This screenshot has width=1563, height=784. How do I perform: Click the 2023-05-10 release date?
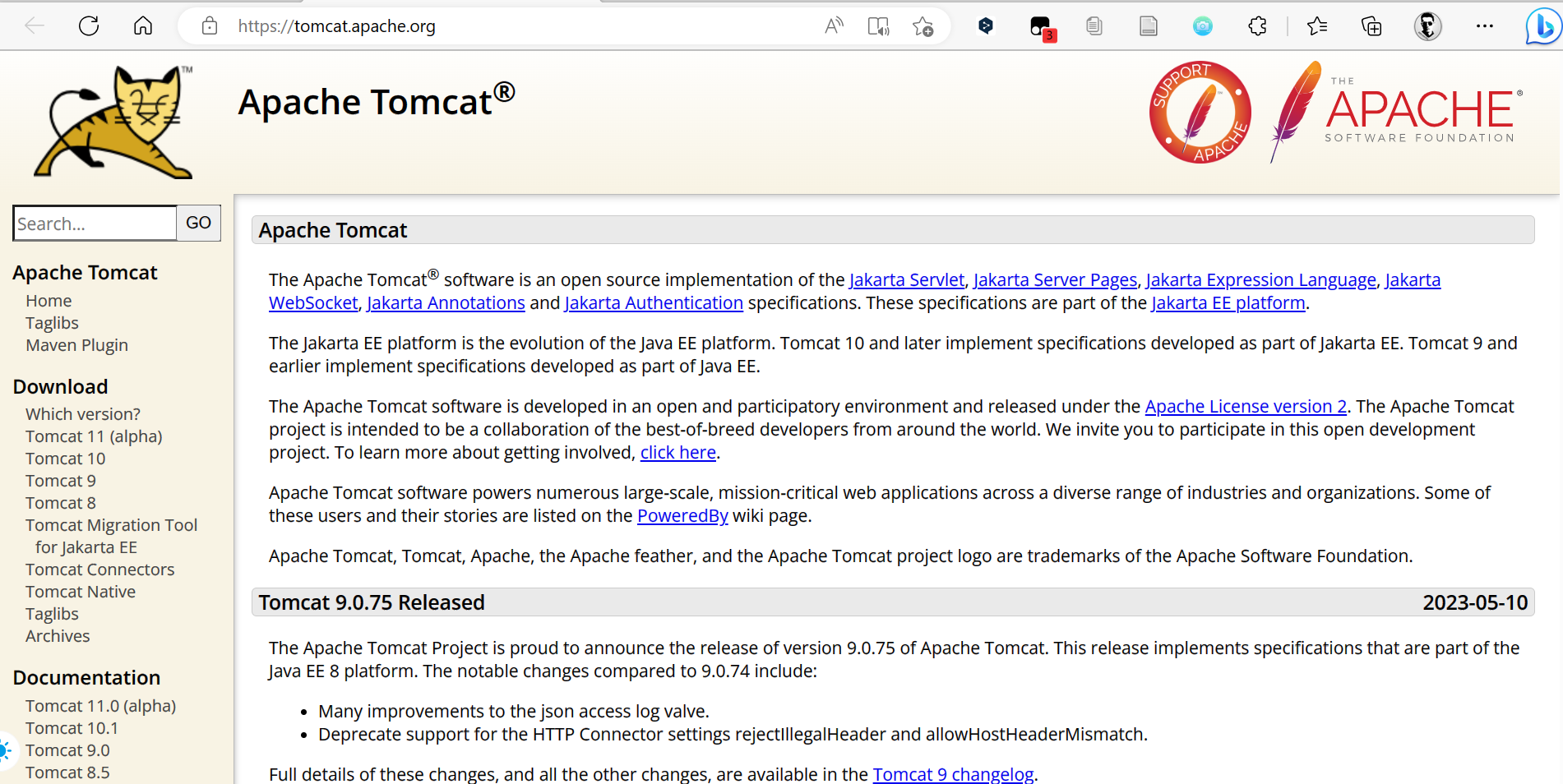1475,602
